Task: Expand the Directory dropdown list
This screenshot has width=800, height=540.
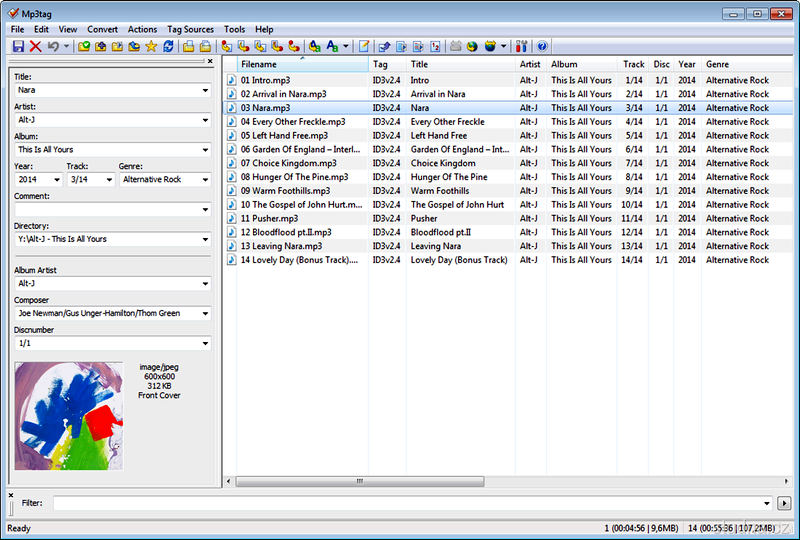Action: [x=204, y=240]
